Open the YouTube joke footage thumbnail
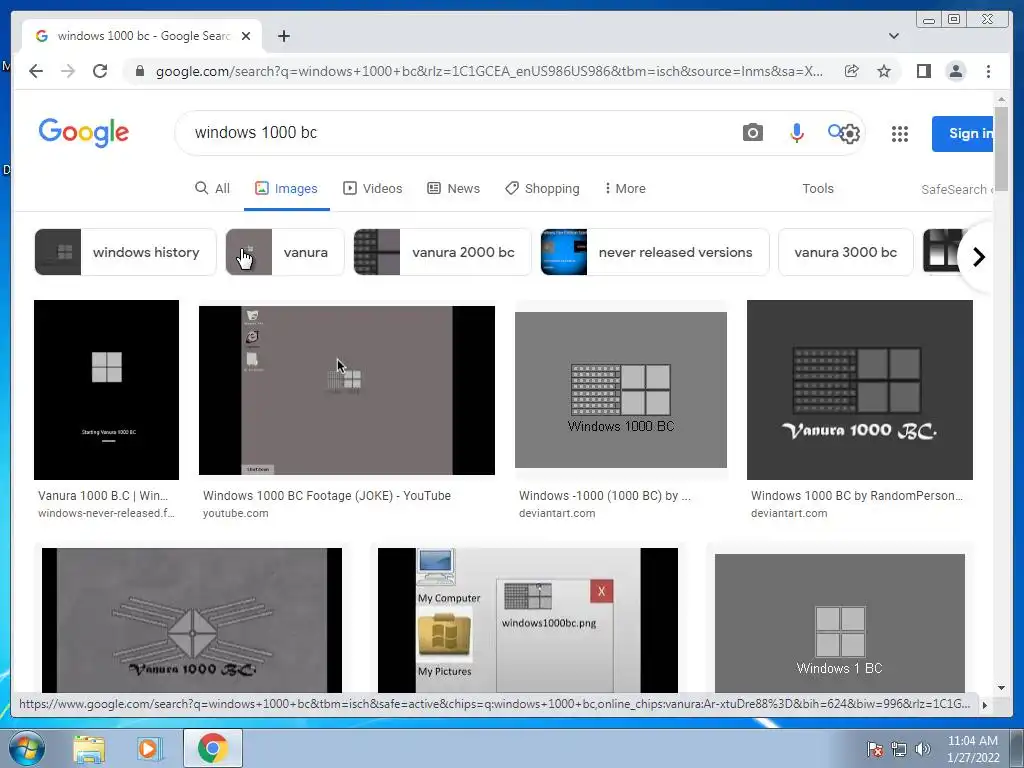The height and width of the screenshot is (768, 1024). [x=347, y=390]
